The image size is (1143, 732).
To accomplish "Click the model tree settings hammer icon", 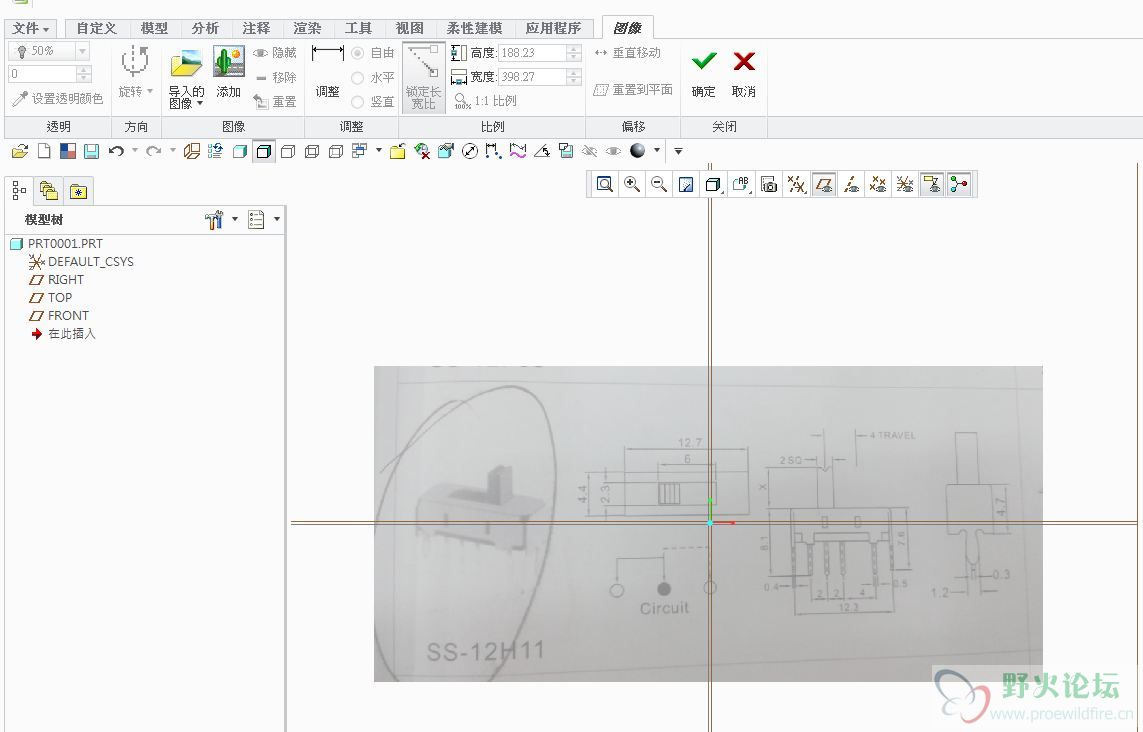I will [x=214, y=219].
